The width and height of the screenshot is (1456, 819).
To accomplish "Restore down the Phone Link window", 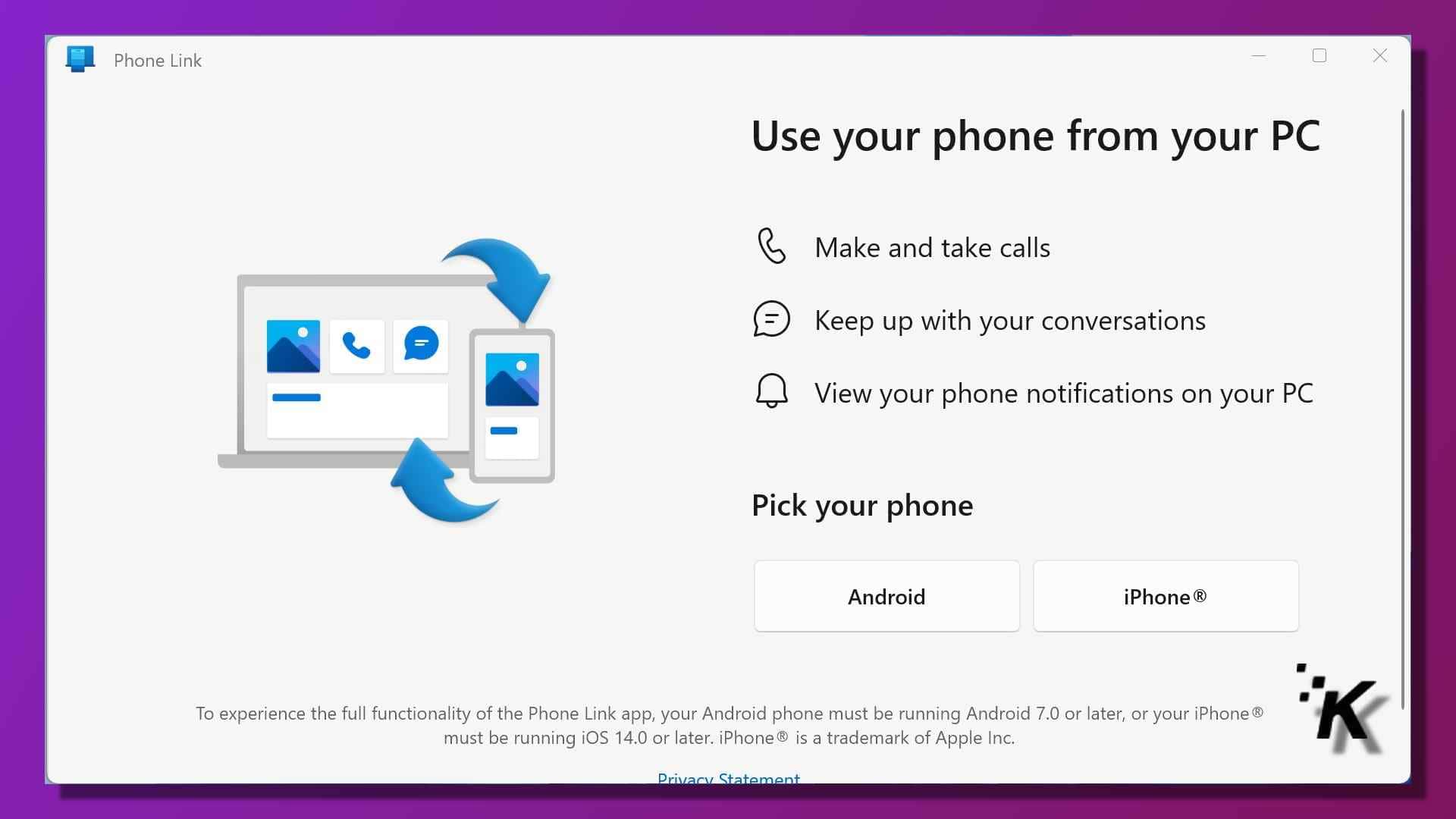I will click(1320, 55).
